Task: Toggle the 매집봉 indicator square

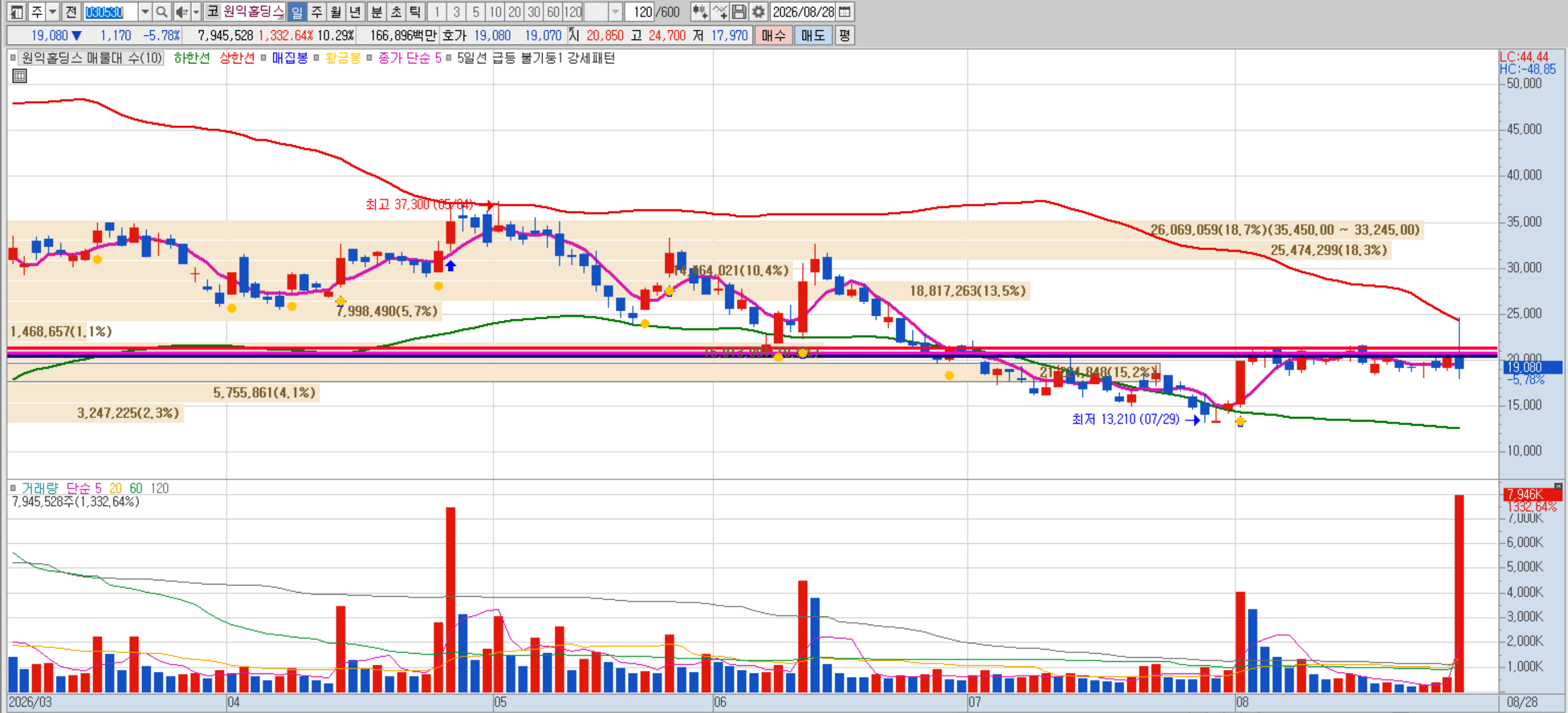Action: coord(263,58)
